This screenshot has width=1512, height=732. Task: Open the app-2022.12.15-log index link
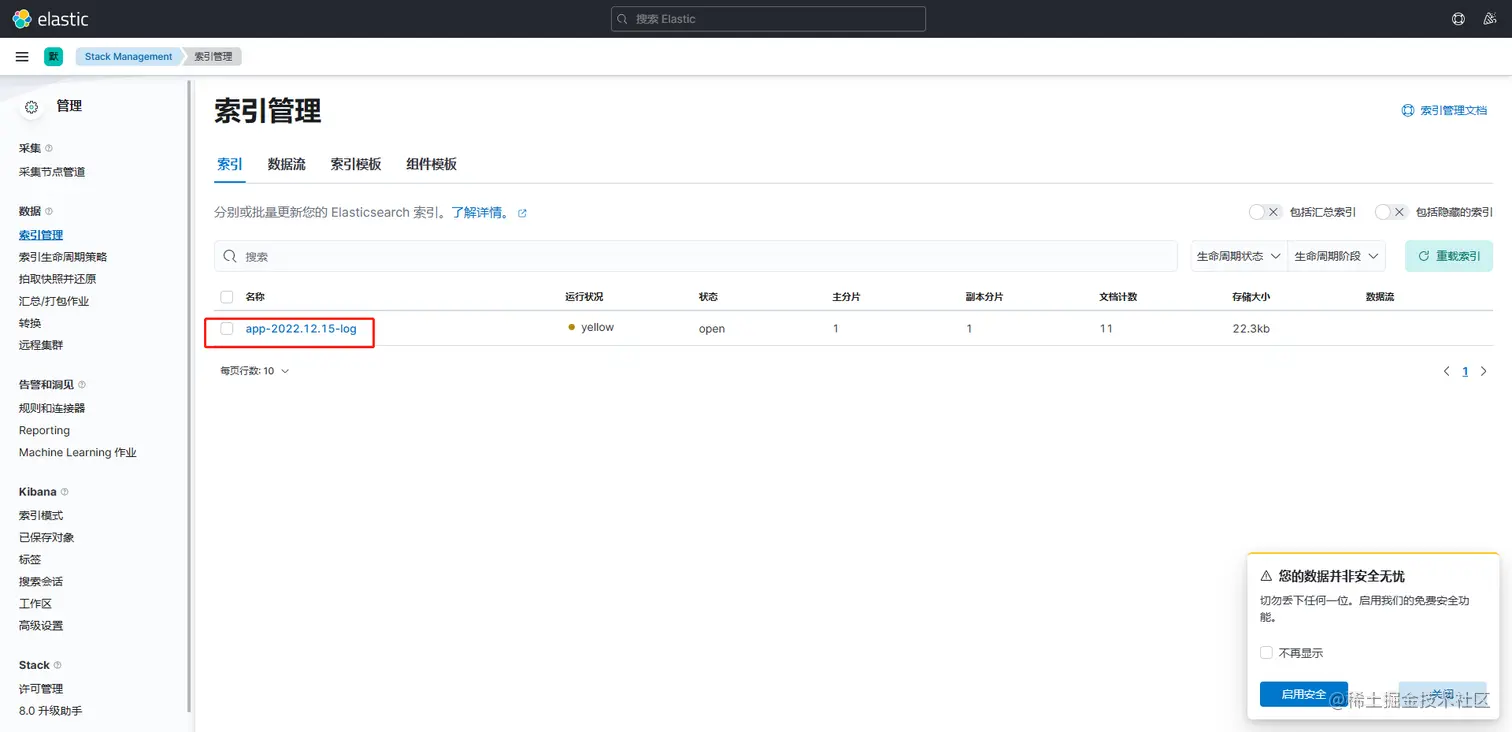point(301,328)
